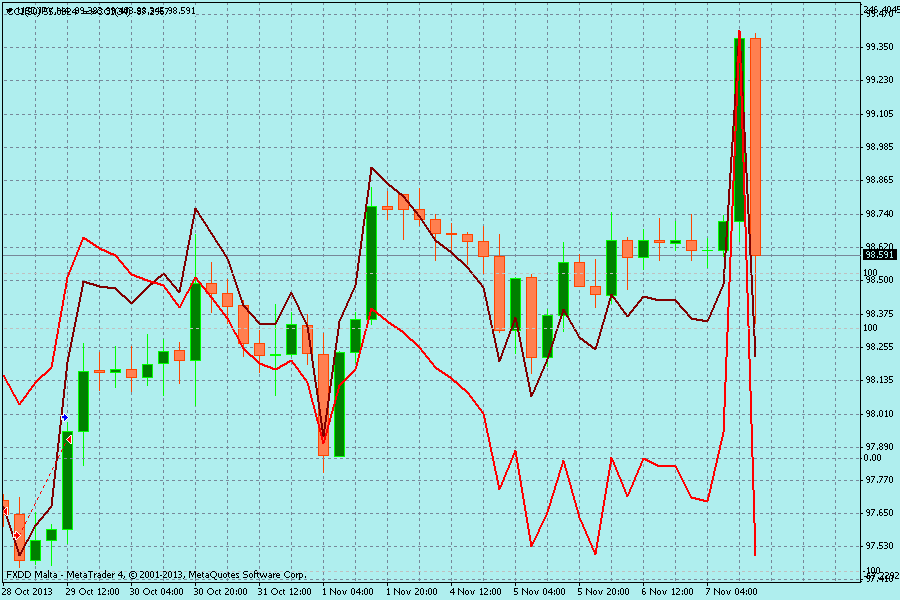This screenshot has width=900, height=600.
Task: Click the 99.350 price scale label
Action: (878, 47)
